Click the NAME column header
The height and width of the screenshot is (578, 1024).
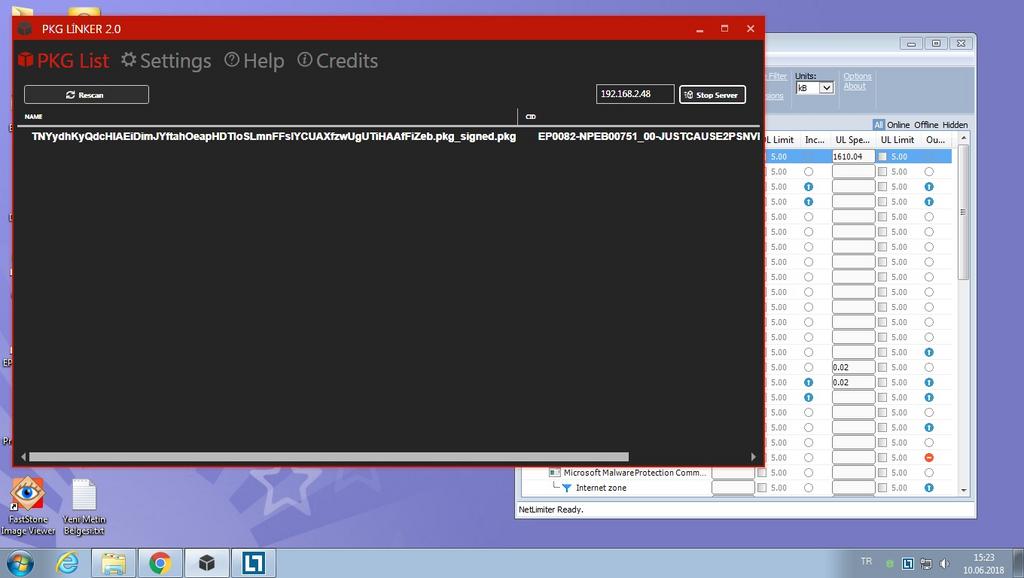click(x=33, y=116)
